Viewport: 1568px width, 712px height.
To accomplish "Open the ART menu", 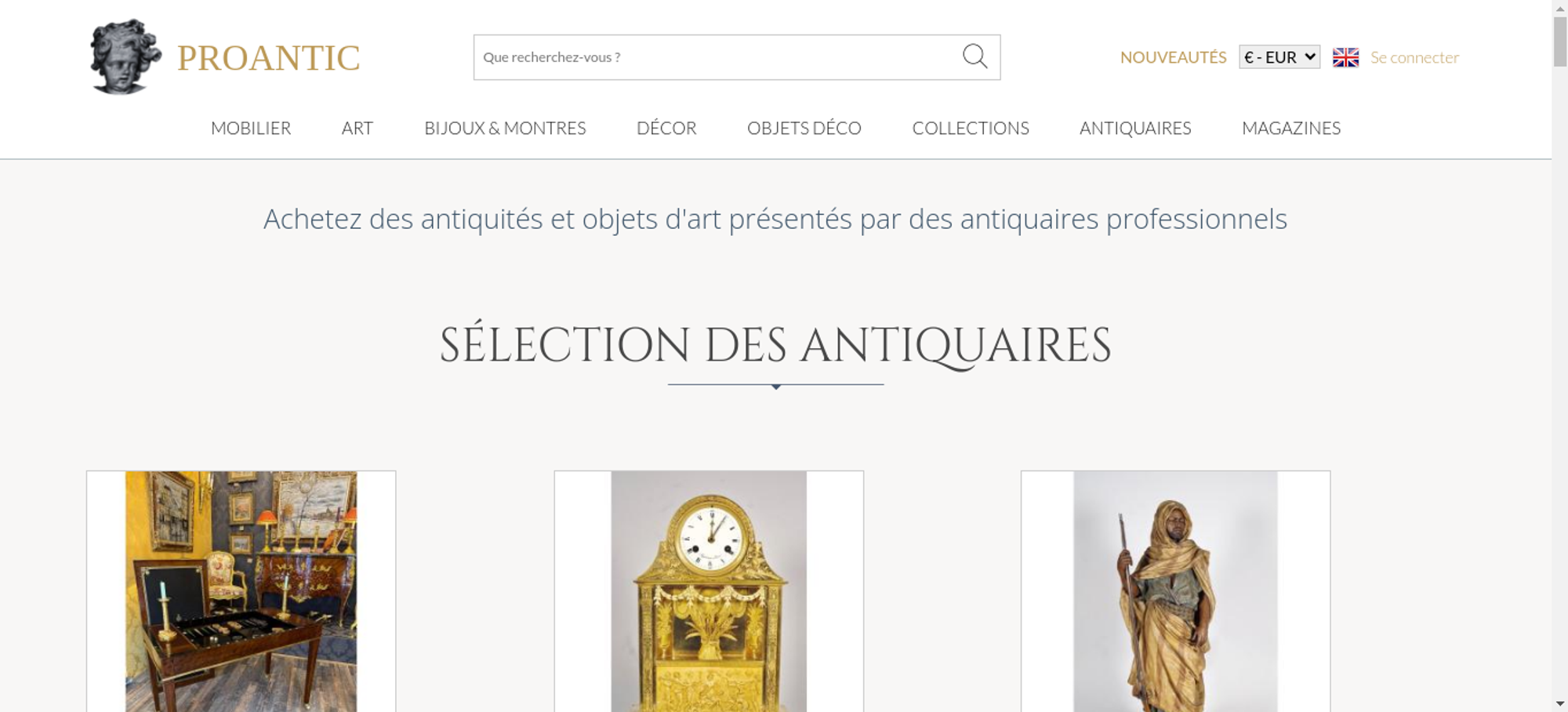I will coord(358,128).
